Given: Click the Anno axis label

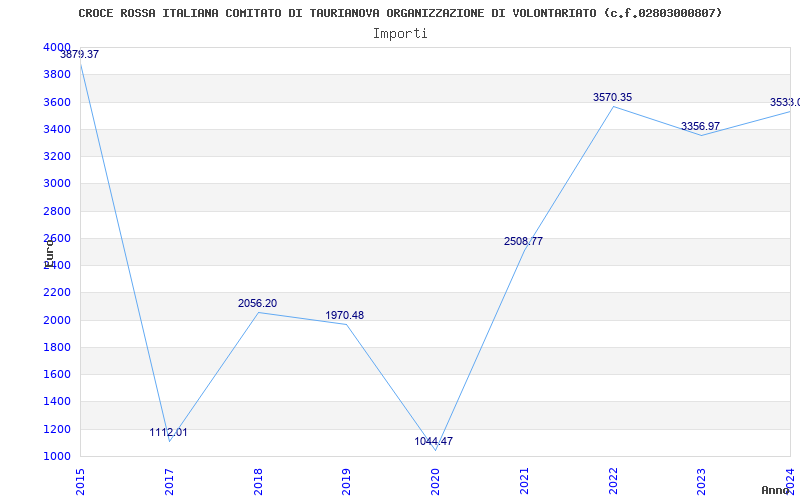Looking at the screenshot, I should click(774, 490).
